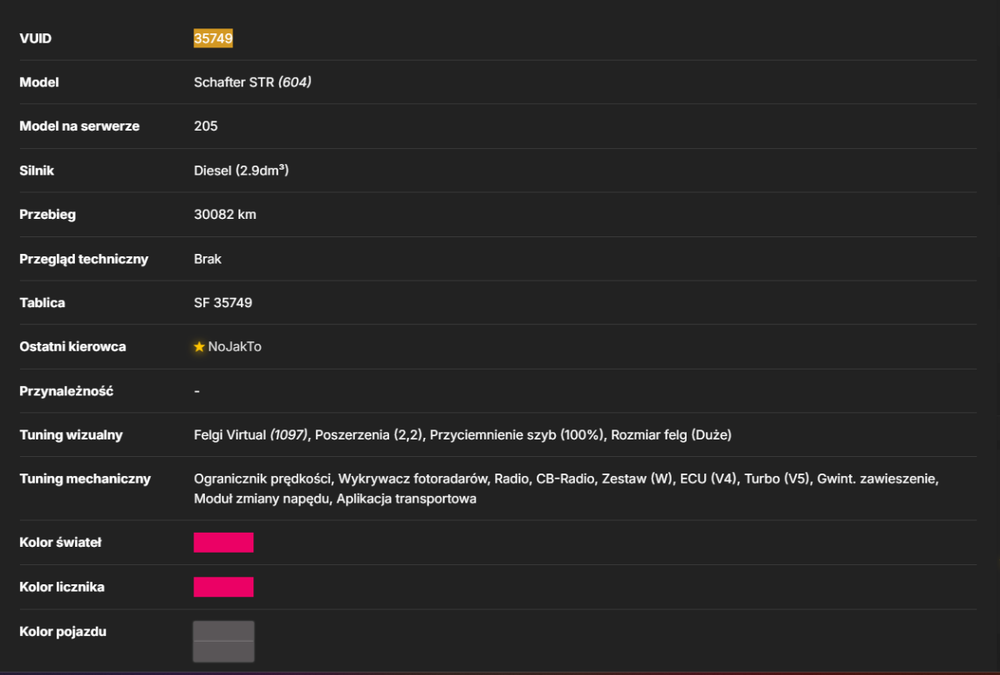Click the gray Kolor pojazdu swatch
Screen dimensions: 1000x675
click(223, 641)
